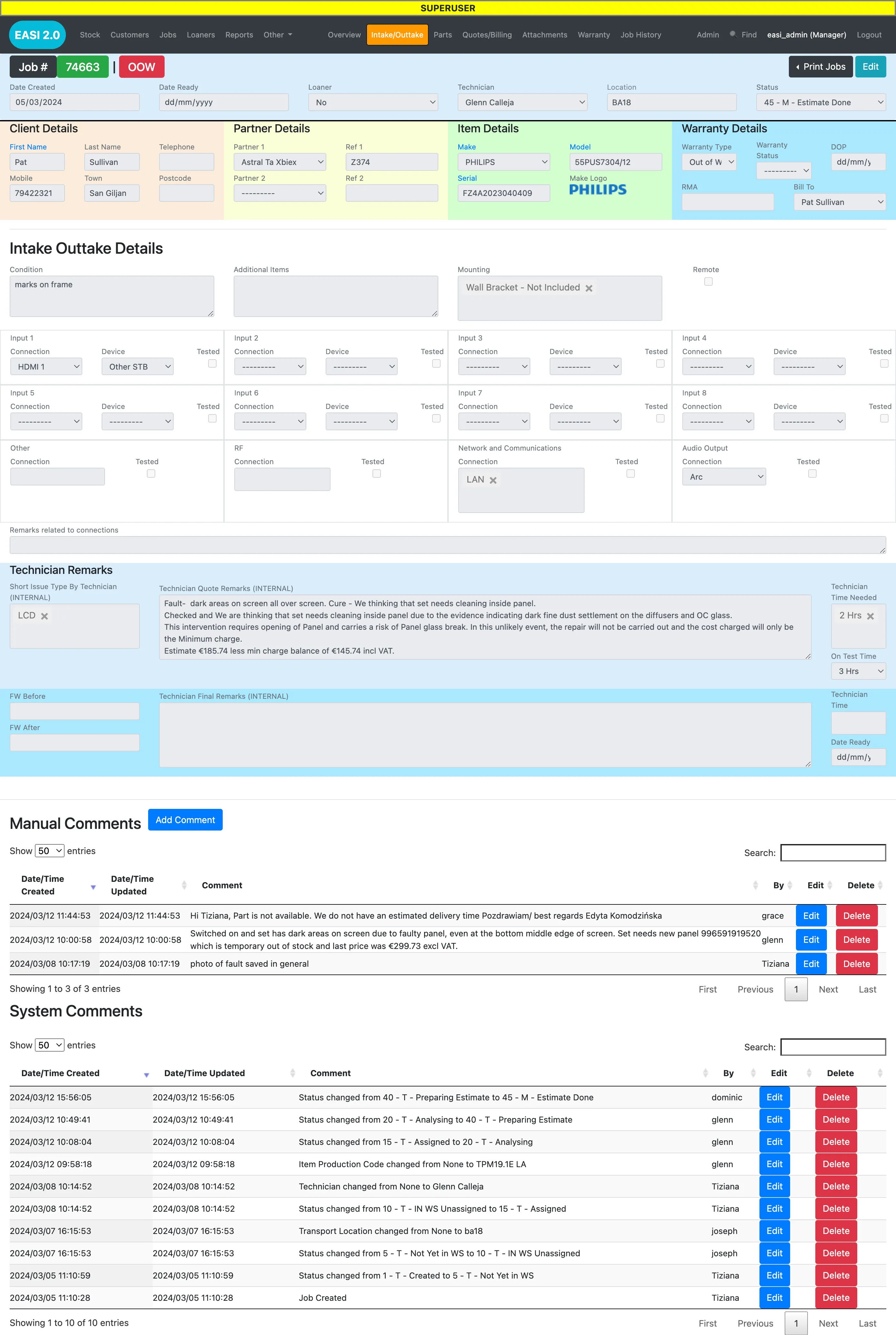Click the Philips make logo
This screenshot has height=1335, width=896.
click(x=598, y=190)
